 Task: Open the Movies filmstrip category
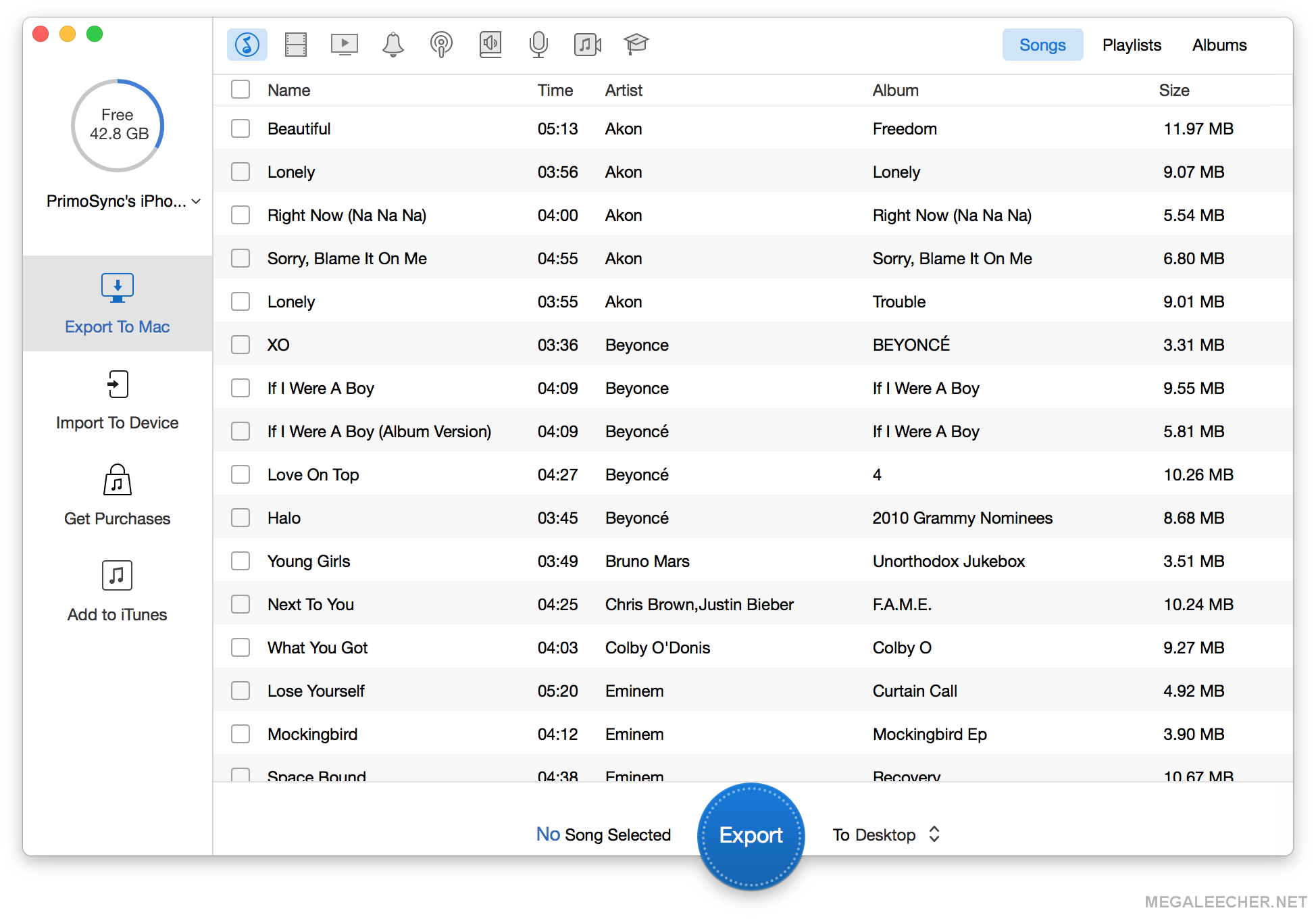click(296, 45)
